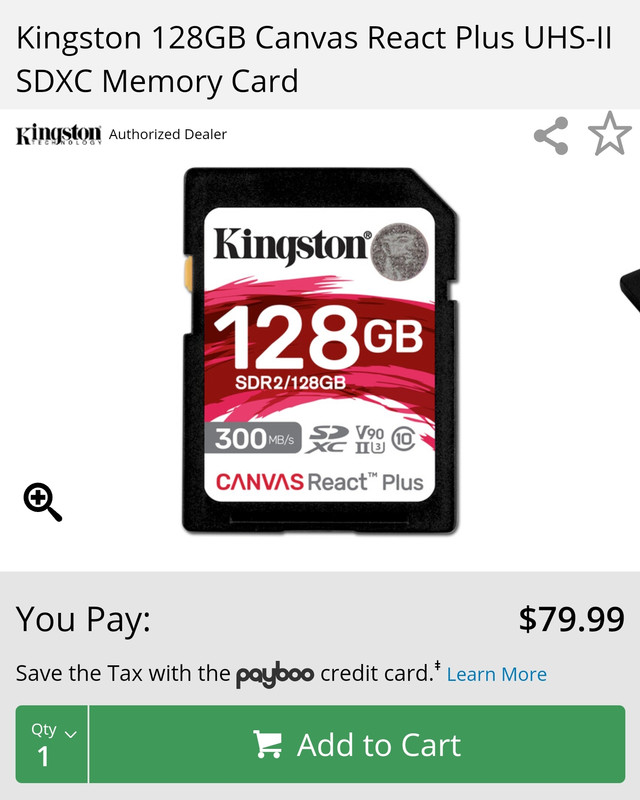Screen dimensions: 640x800
Task: Add product to favorites with star icon
Action: click(609, 134)
